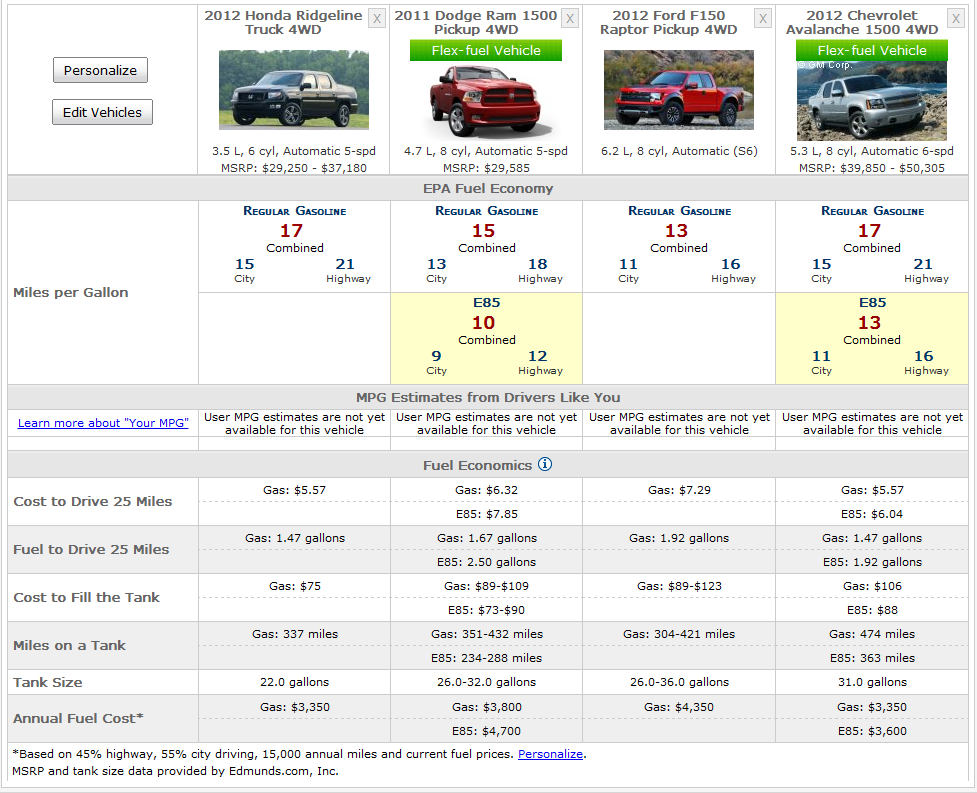Click the EPA Fuel Economy section header
977x793 pixels.
point(488,188)
